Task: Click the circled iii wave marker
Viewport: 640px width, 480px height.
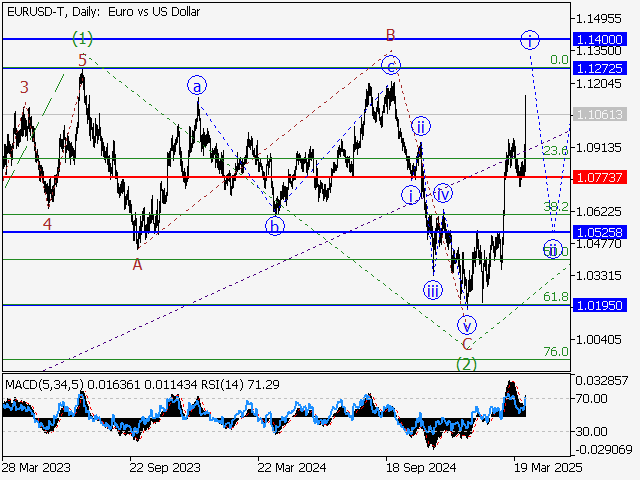Action: pos(432,291)
